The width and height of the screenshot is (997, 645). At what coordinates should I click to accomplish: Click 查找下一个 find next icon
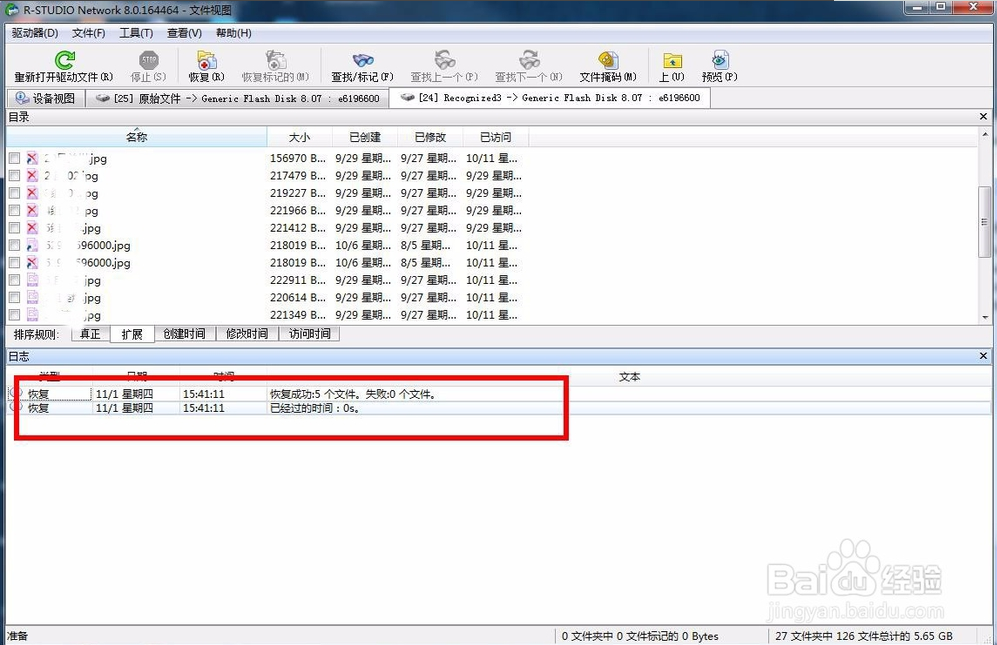click(x=529, y=60)
